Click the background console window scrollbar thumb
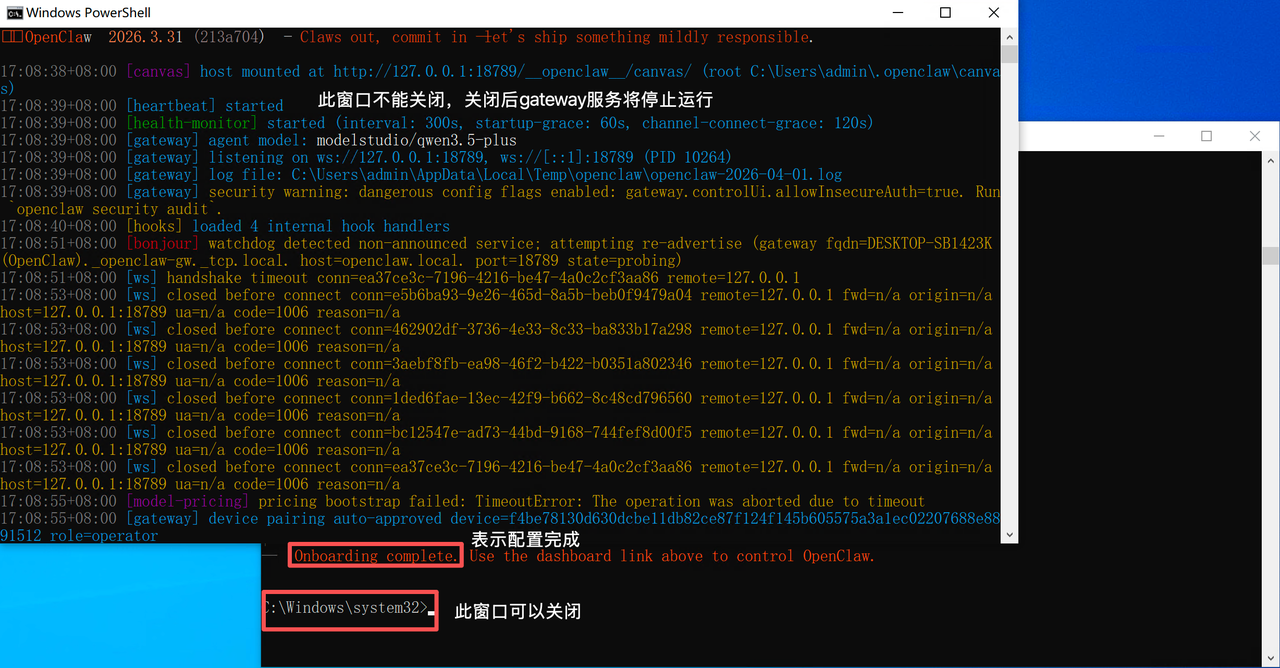1280x668 pixels. tap(1271, 255)
